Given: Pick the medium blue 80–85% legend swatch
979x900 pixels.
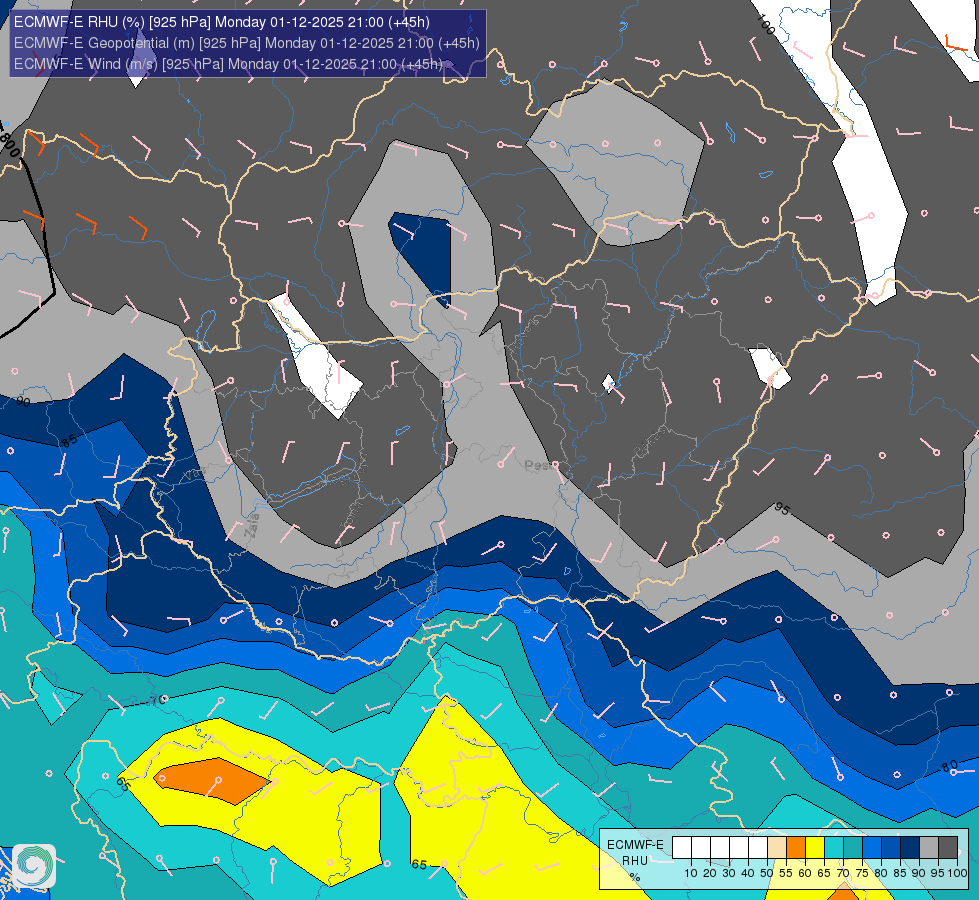Looking at the screenshot, I should (891, 848).
